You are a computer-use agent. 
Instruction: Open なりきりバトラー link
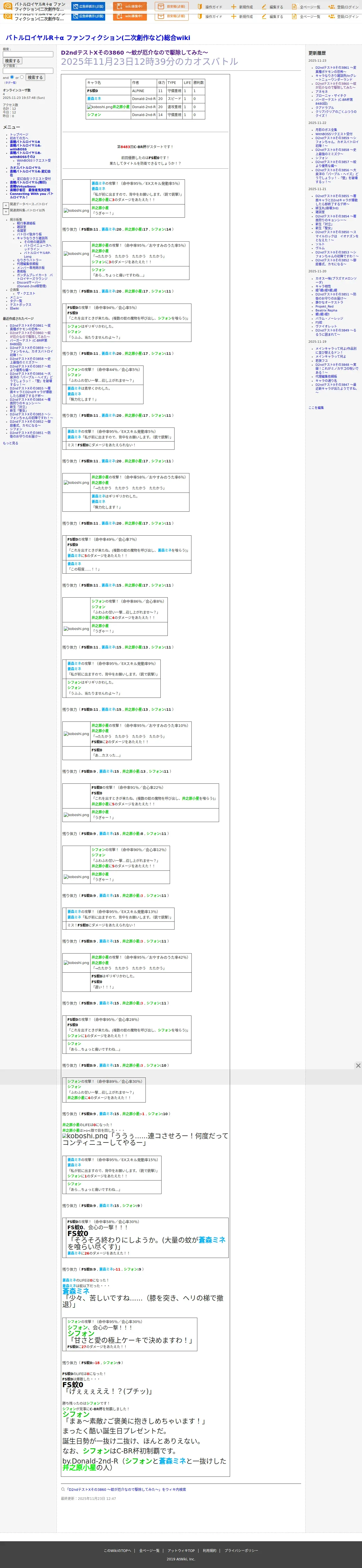(x=29, y=260)
